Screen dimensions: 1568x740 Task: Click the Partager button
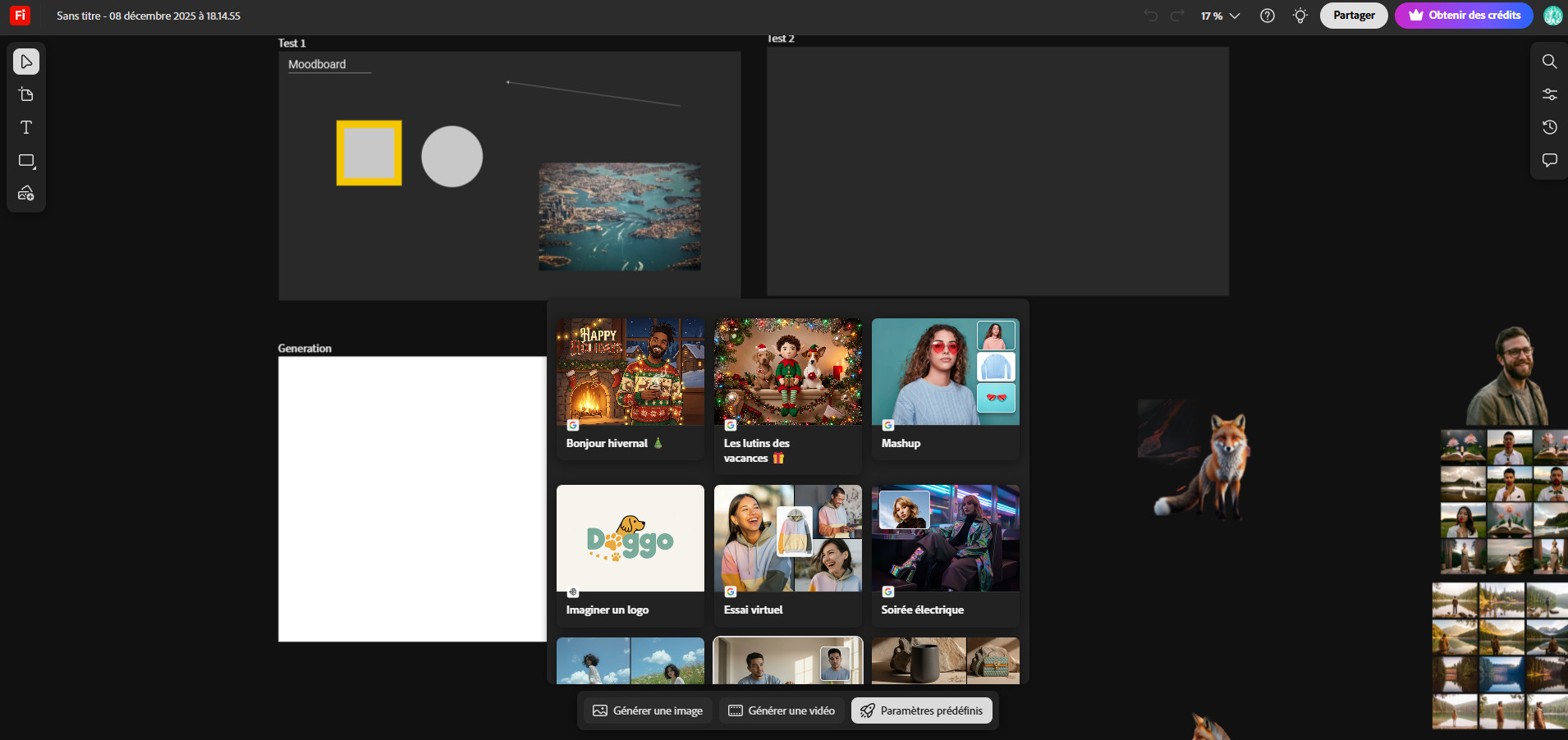[1353, 16]
